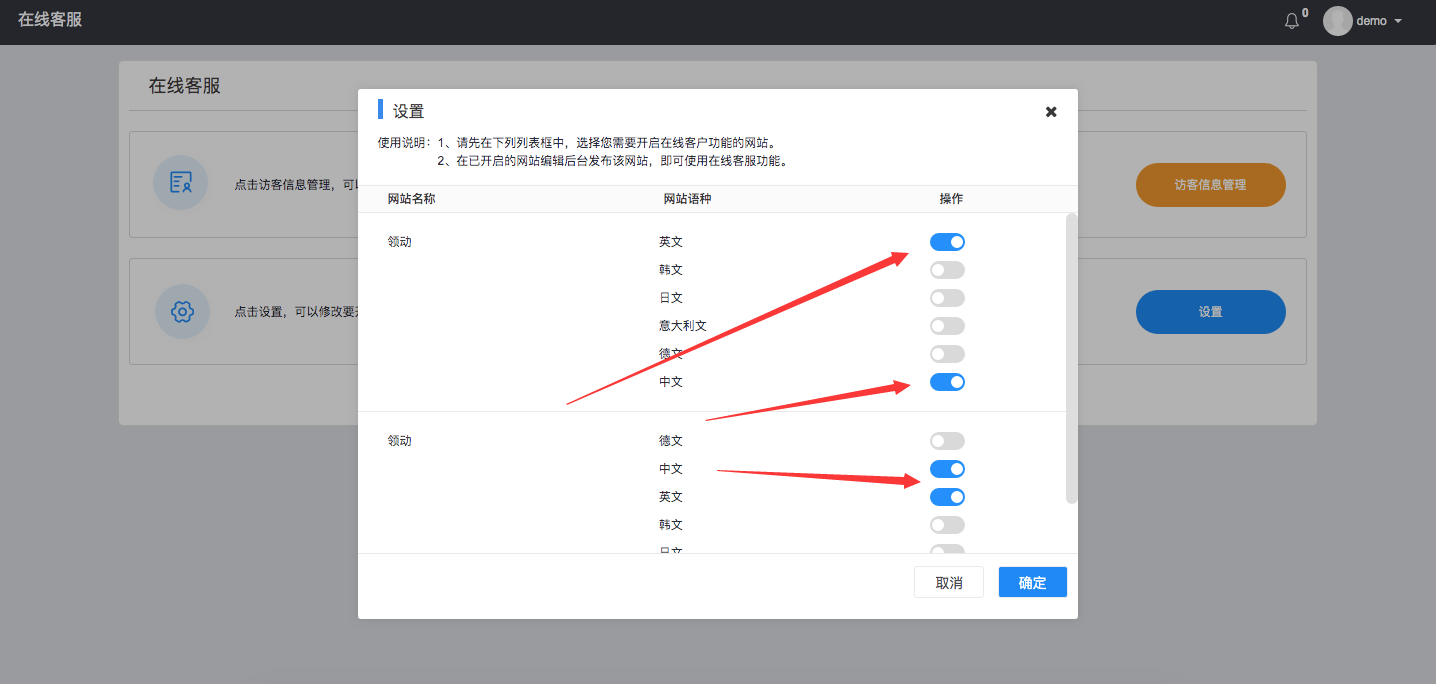Click the 取消 cancel button

click(x=948, y=583)
